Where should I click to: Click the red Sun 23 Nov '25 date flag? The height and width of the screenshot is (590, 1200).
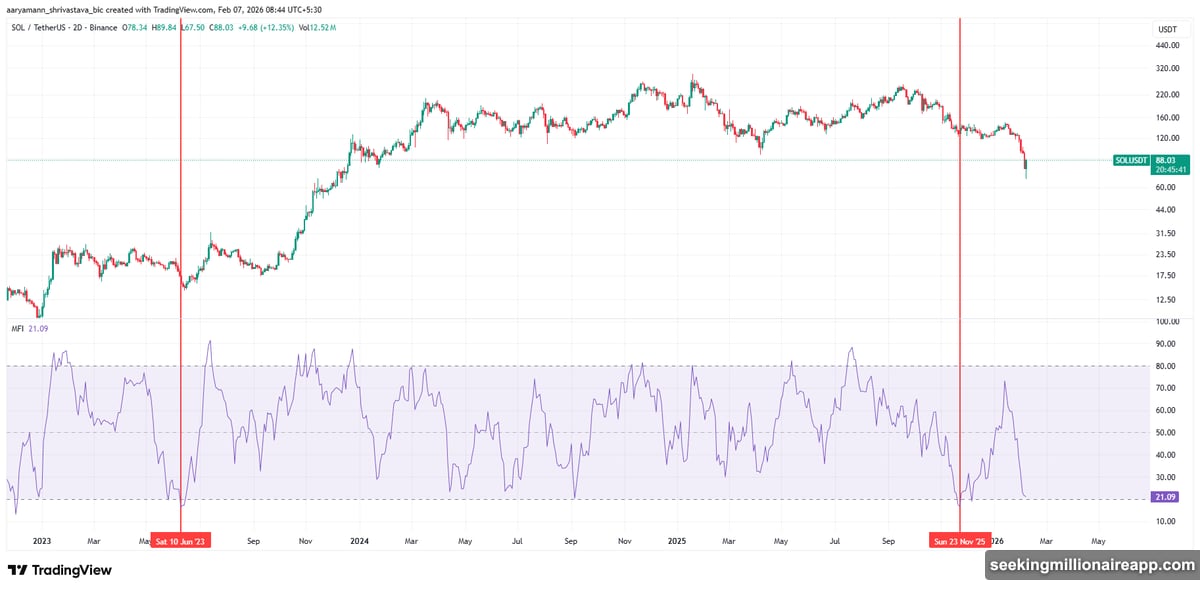click(958, 539)
